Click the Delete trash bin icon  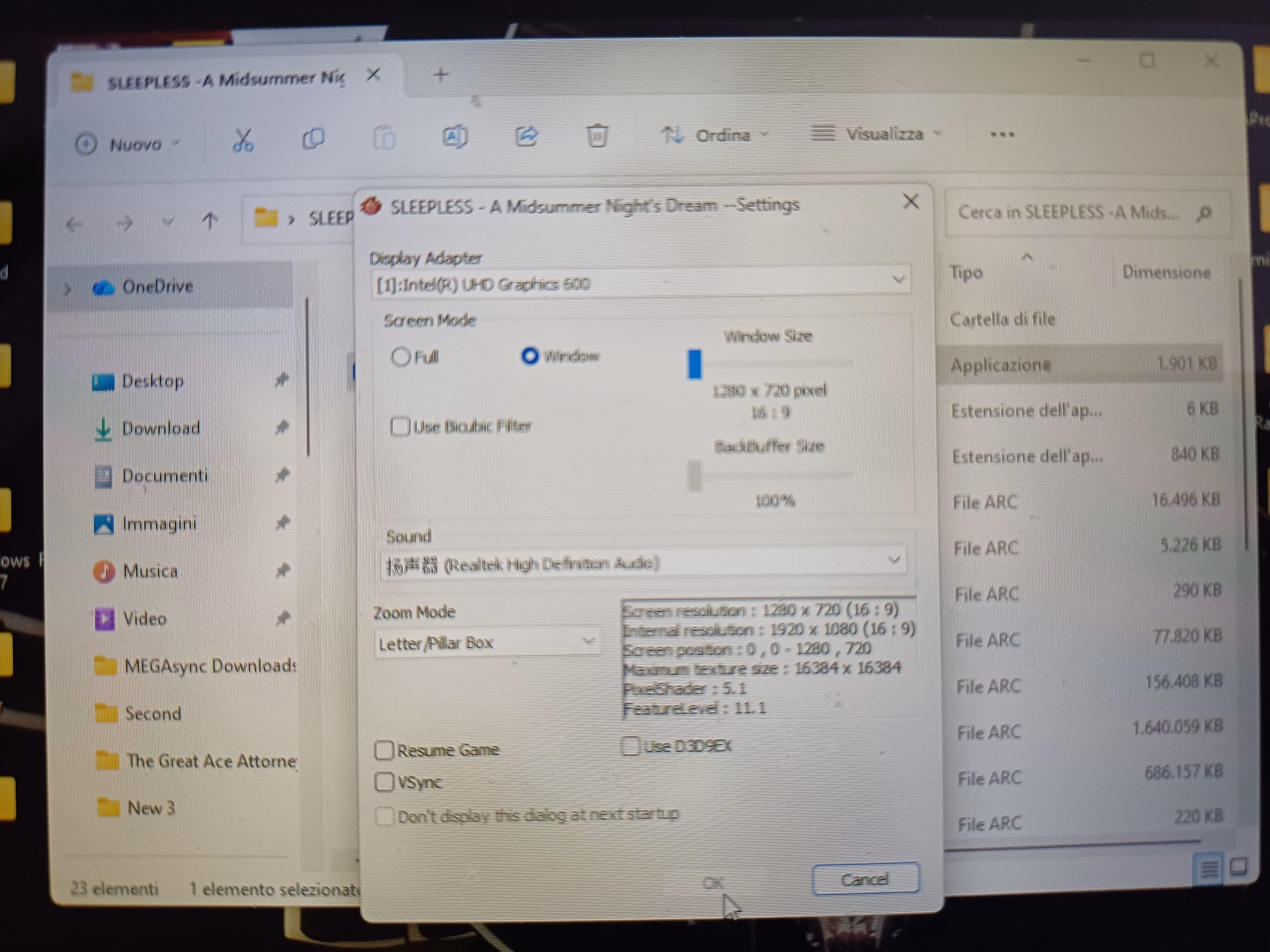[597, 136]
